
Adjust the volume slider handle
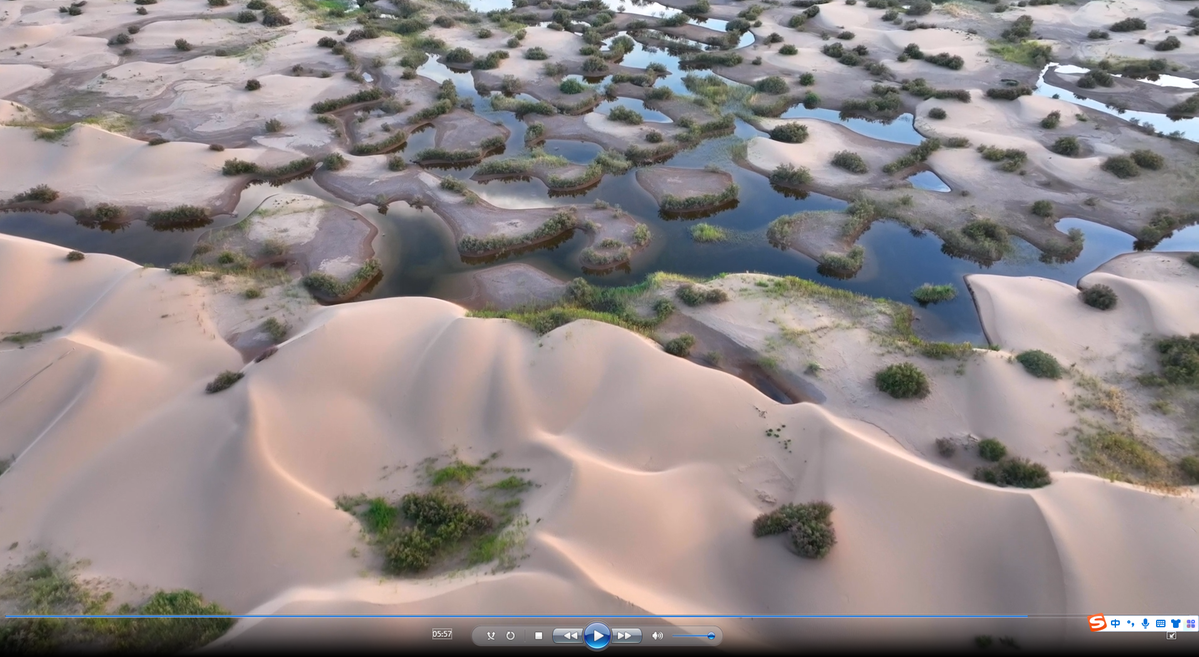(x=711, y=635)
